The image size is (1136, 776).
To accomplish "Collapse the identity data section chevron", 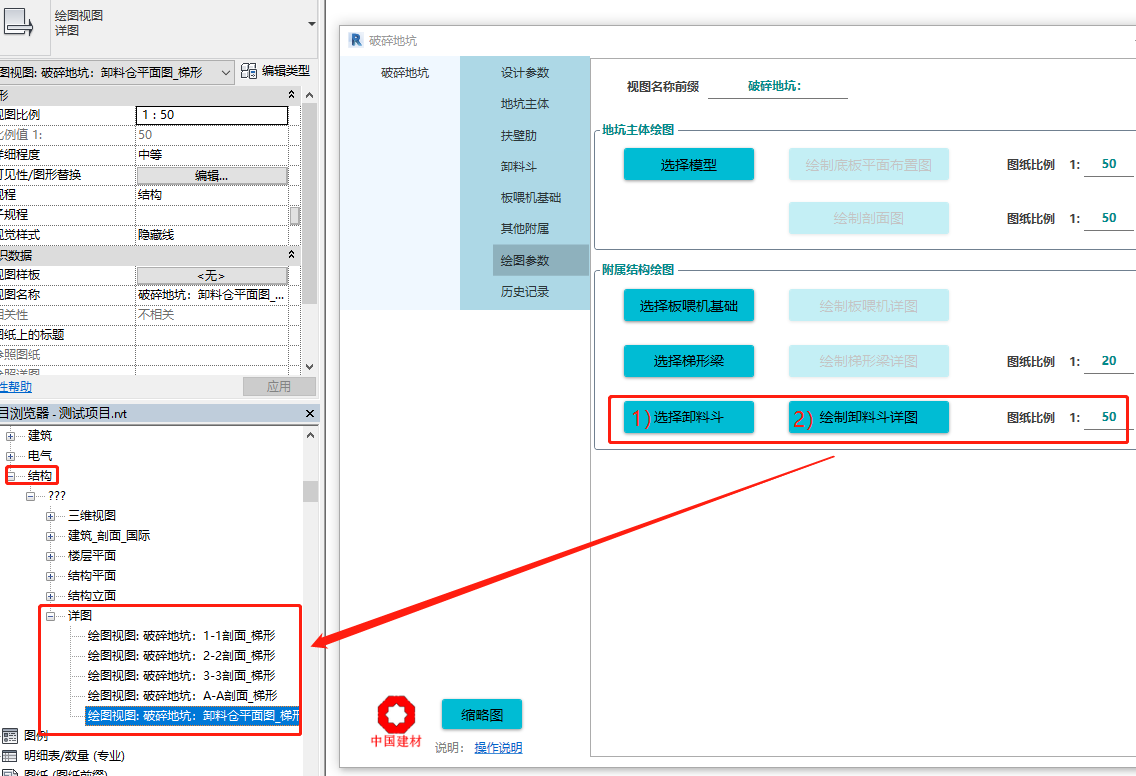I will [x=291, y=254].
